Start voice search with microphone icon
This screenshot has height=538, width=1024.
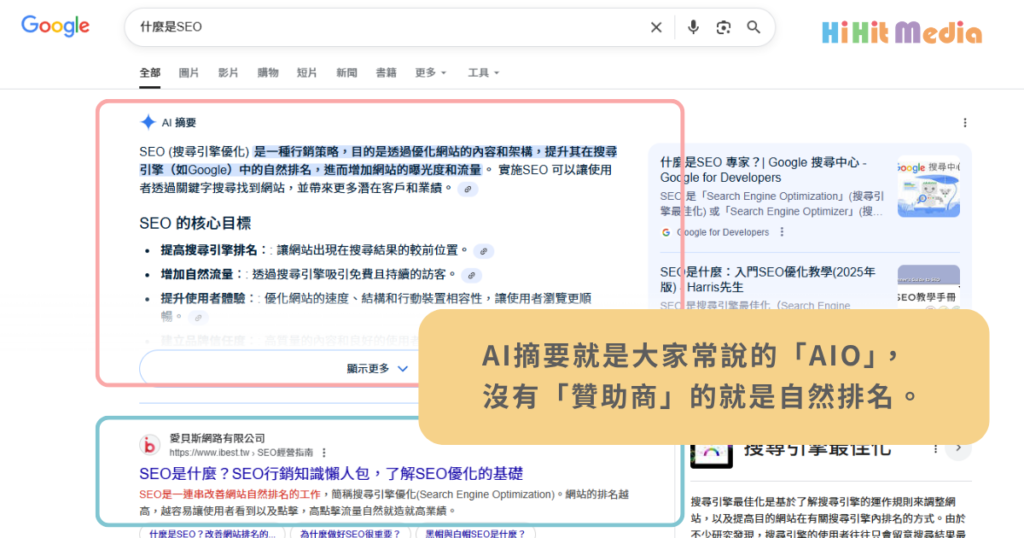[693, 28]
